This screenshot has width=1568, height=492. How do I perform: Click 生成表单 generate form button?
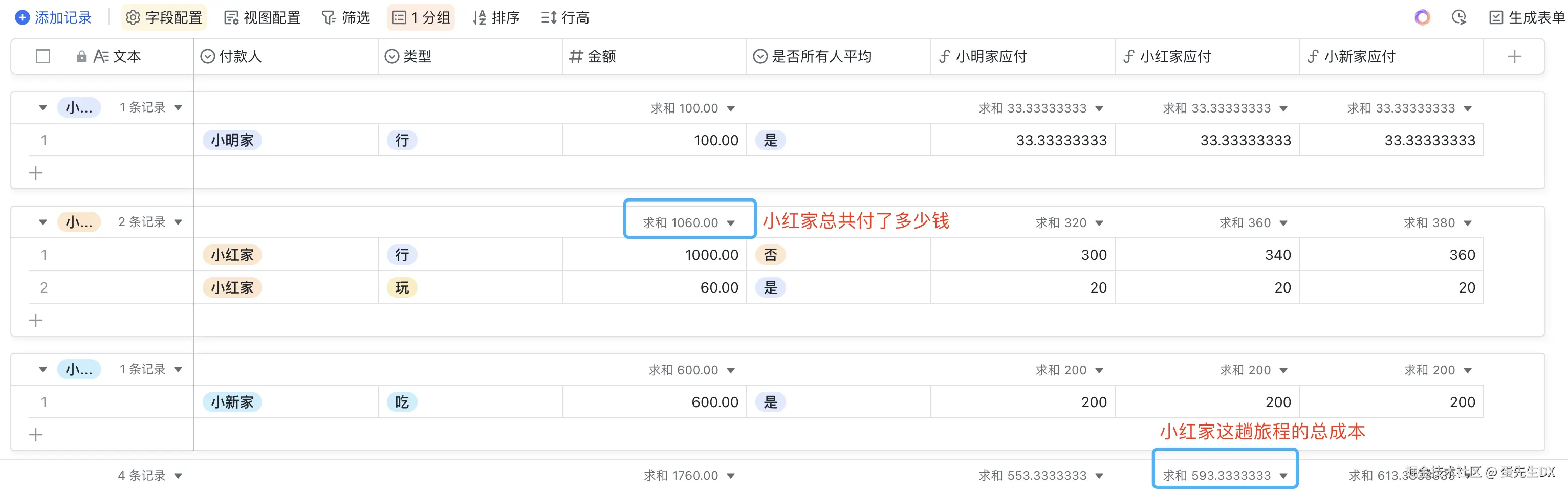[x=1527, y=17]
